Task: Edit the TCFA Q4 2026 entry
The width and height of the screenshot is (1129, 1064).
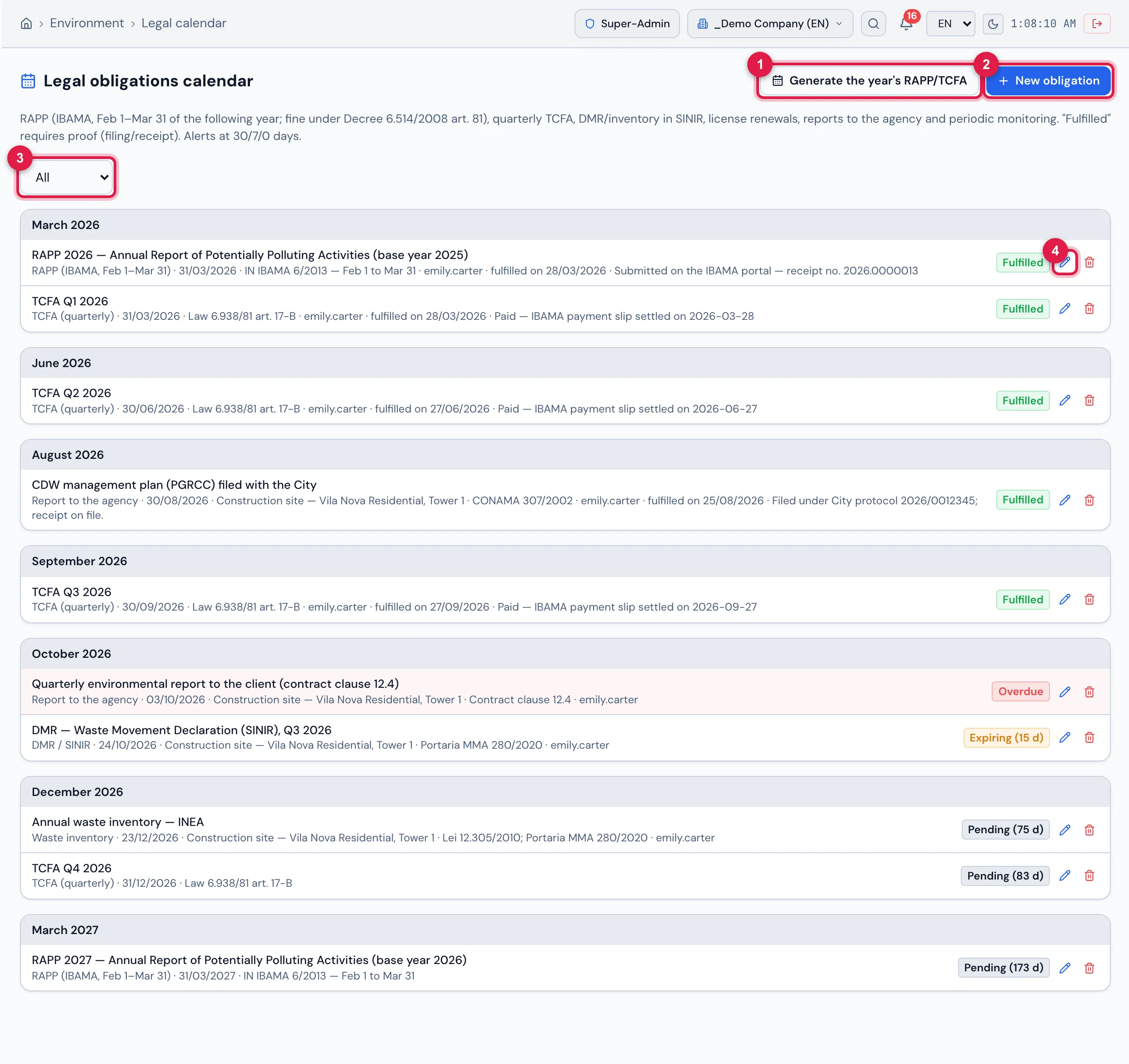Action: tap(1065, 875)
